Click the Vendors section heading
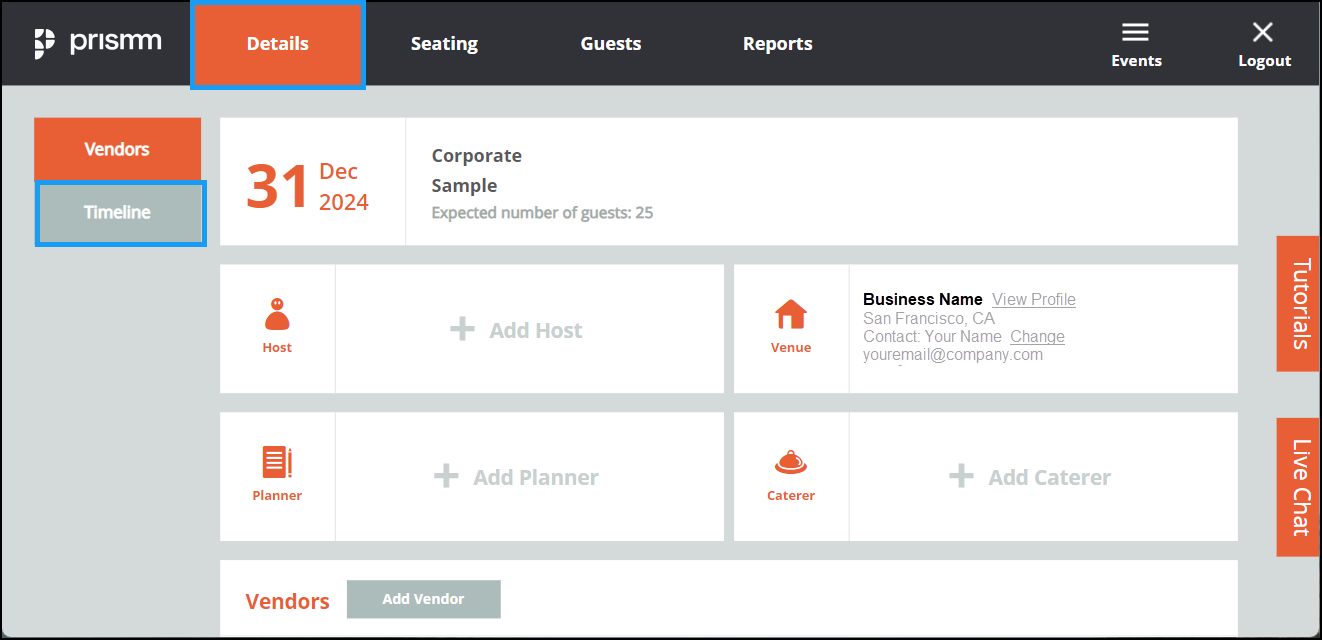1322x640 pixels. pos(288,601)
